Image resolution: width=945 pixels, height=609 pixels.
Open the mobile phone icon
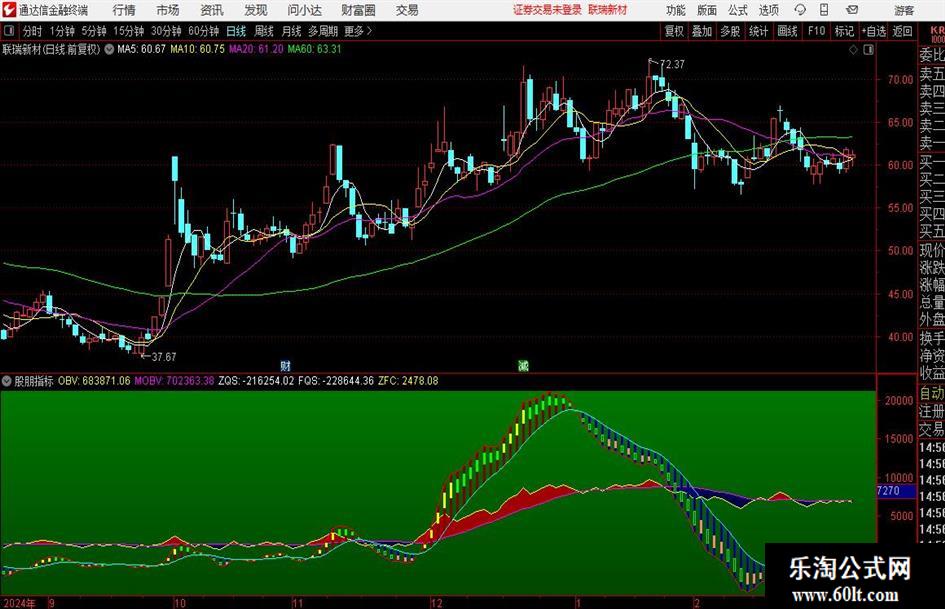tap(824, 10)
